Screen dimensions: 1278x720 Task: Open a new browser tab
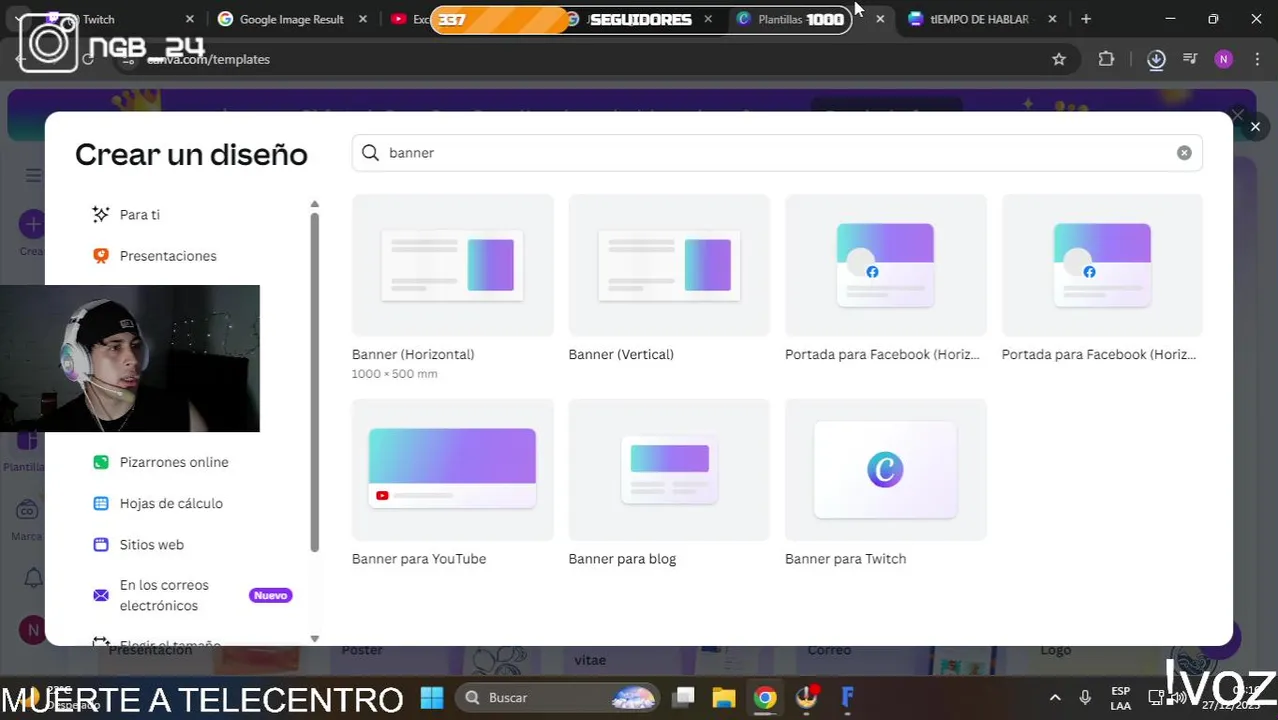[x=1086, y=19]
